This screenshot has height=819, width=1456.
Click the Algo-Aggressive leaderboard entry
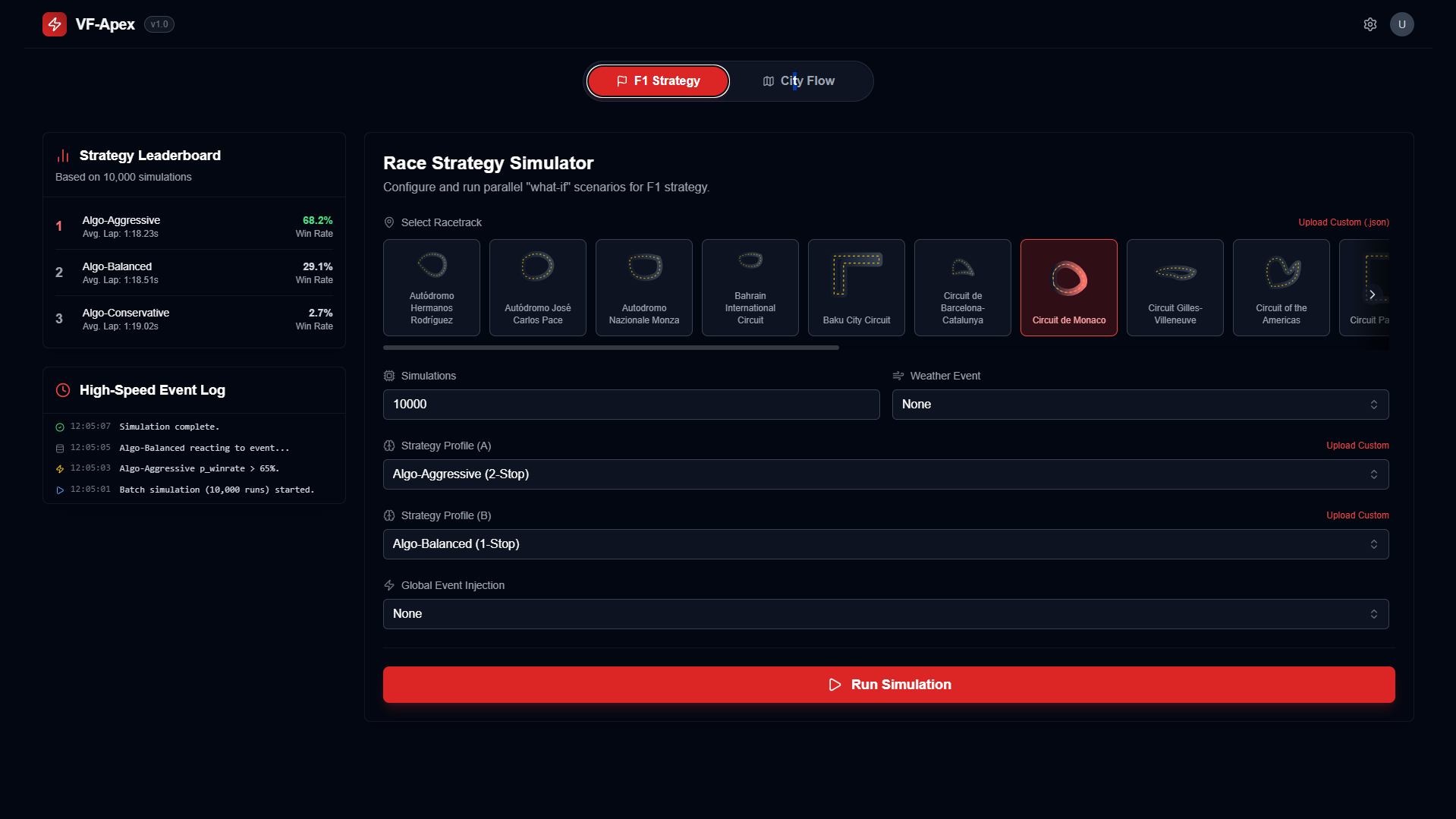(194, 226)
